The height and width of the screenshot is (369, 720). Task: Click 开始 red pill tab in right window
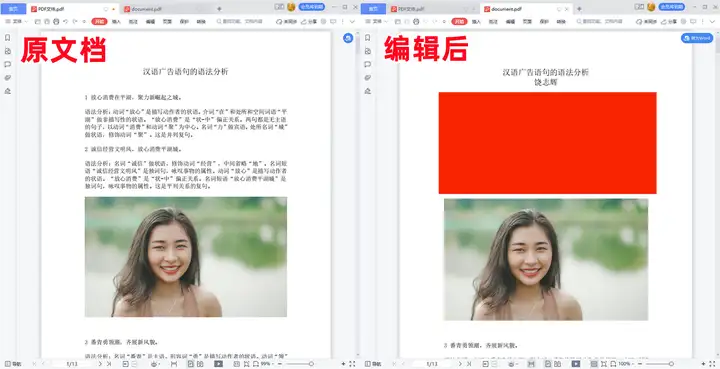coord(459,22)
